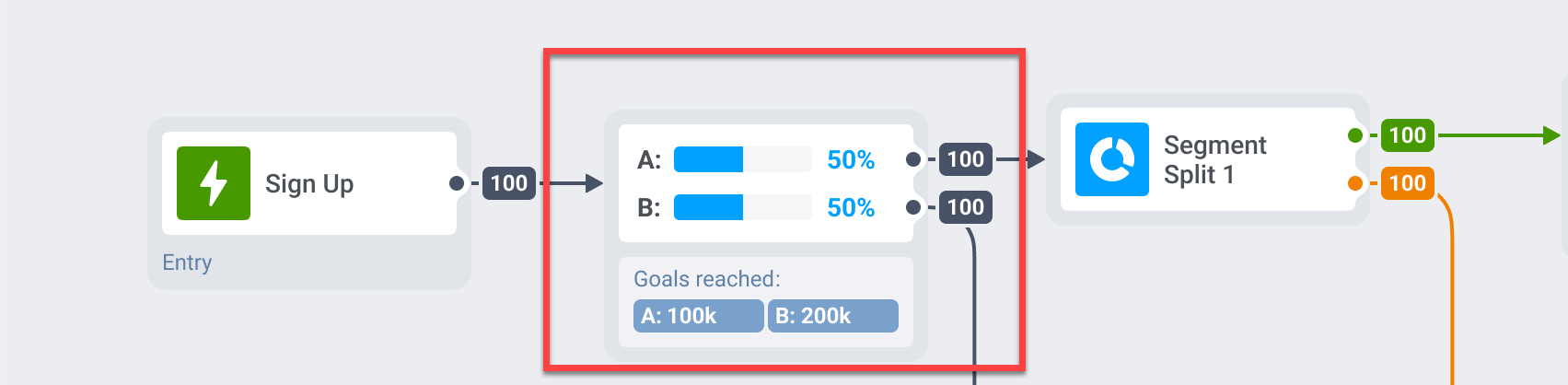Viewport: 1568px width, 385px height.
Task: Select the Sign Up node label
Action: coord(309,184)
